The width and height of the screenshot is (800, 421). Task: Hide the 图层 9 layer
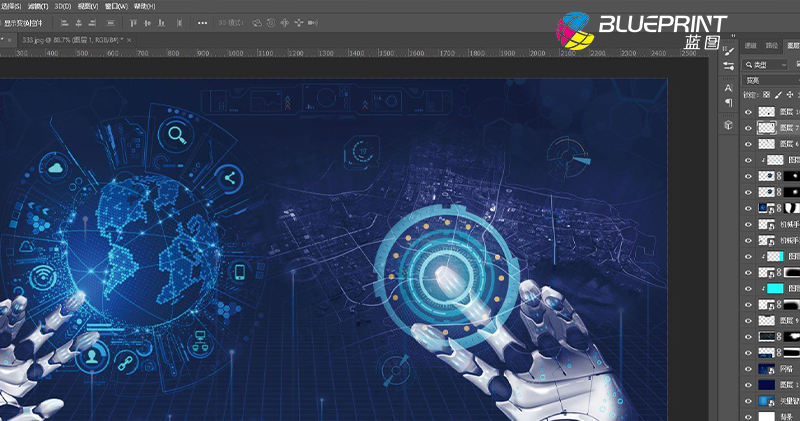[748, 321]
